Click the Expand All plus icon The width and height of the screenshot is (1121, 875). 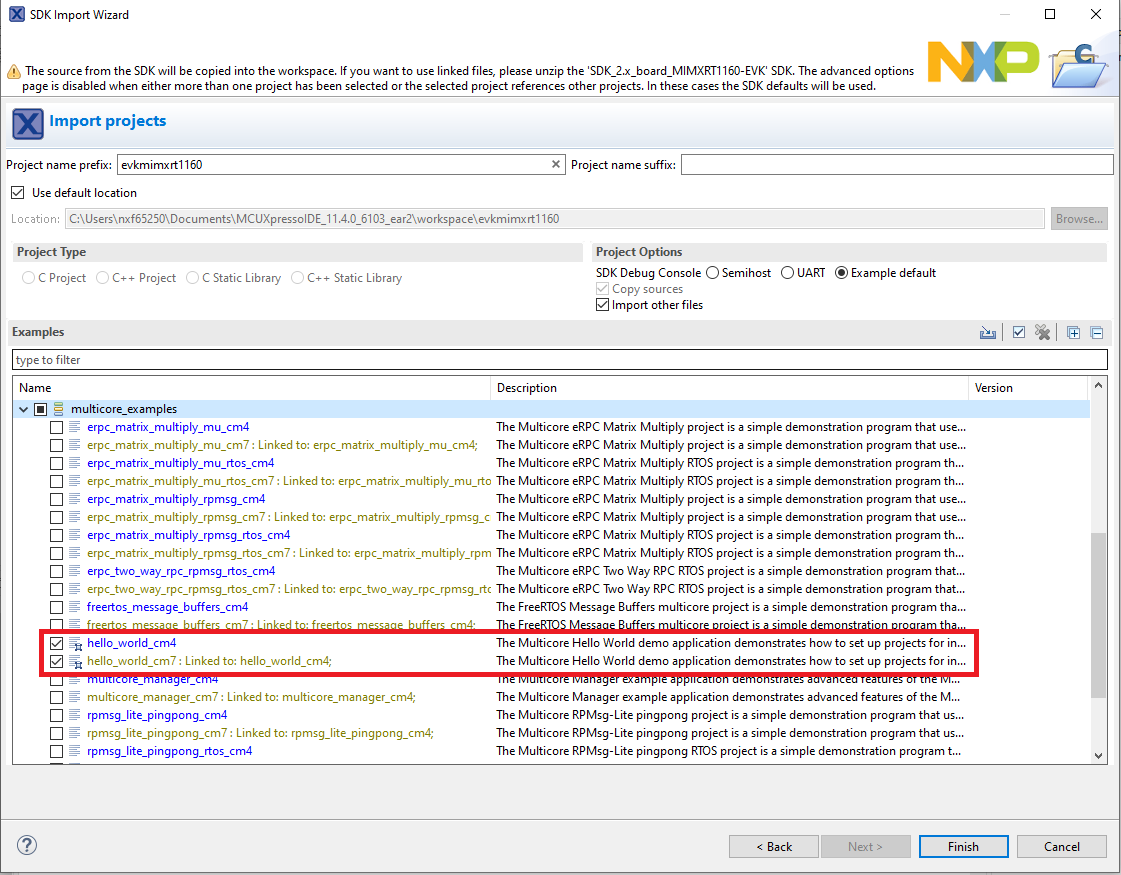click(1073, 333)
